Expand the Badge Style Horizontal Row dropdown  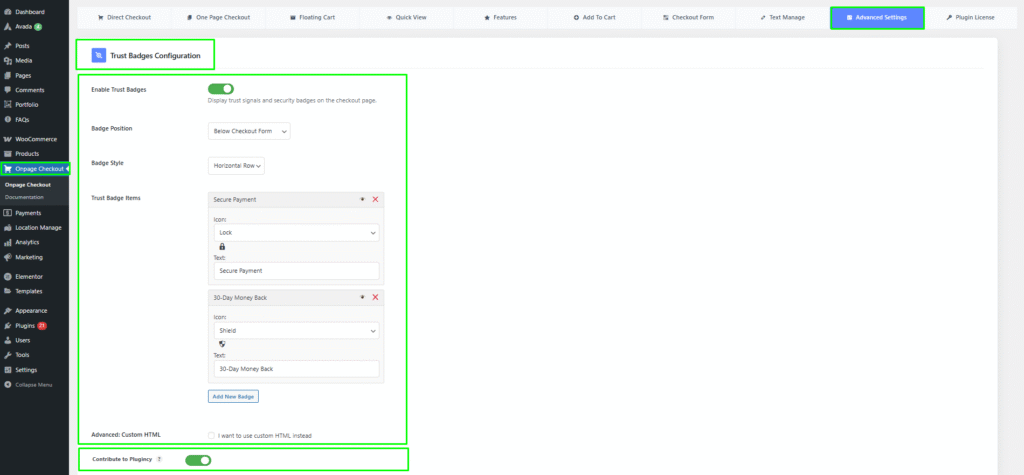tap(237, 165)
